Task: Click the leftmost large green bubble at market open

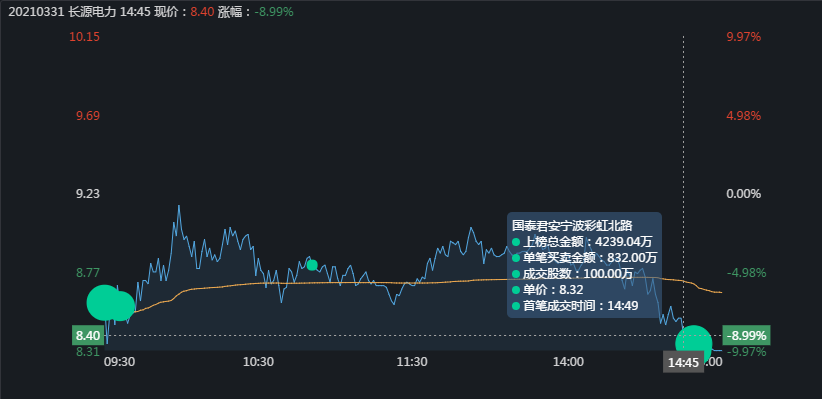Action: point(104,303)
